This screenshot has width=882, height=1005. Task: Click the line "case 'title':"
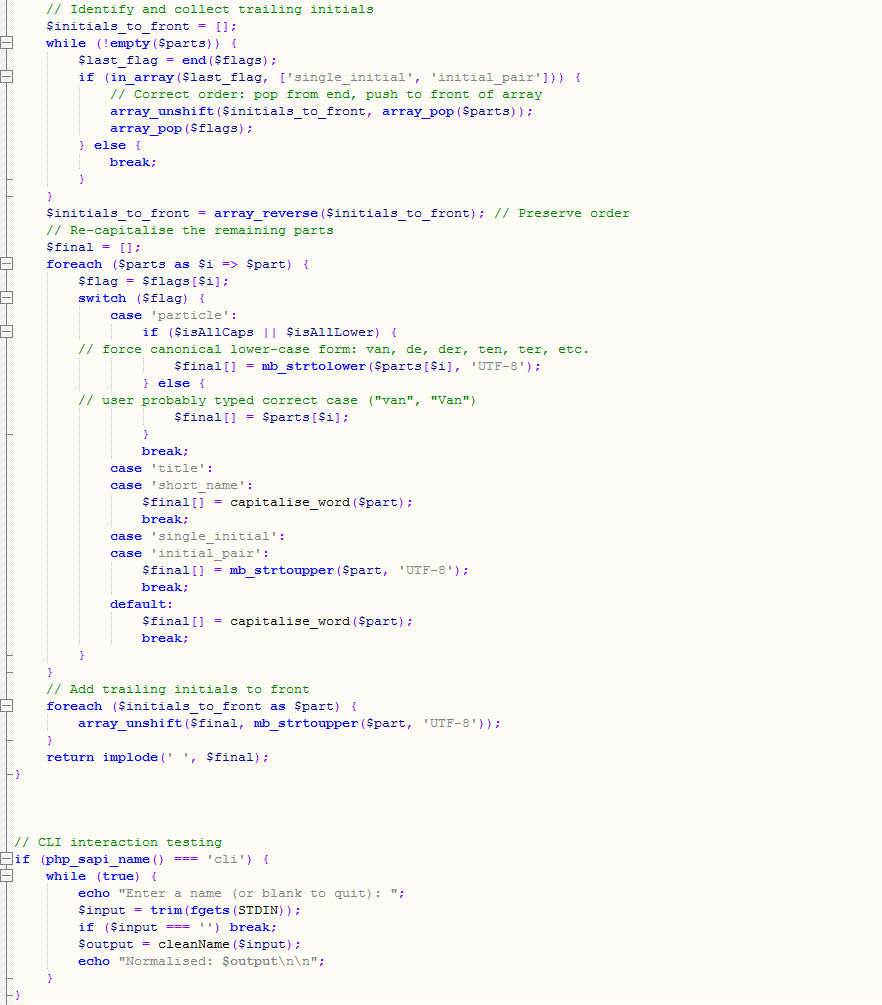[162, 468]
